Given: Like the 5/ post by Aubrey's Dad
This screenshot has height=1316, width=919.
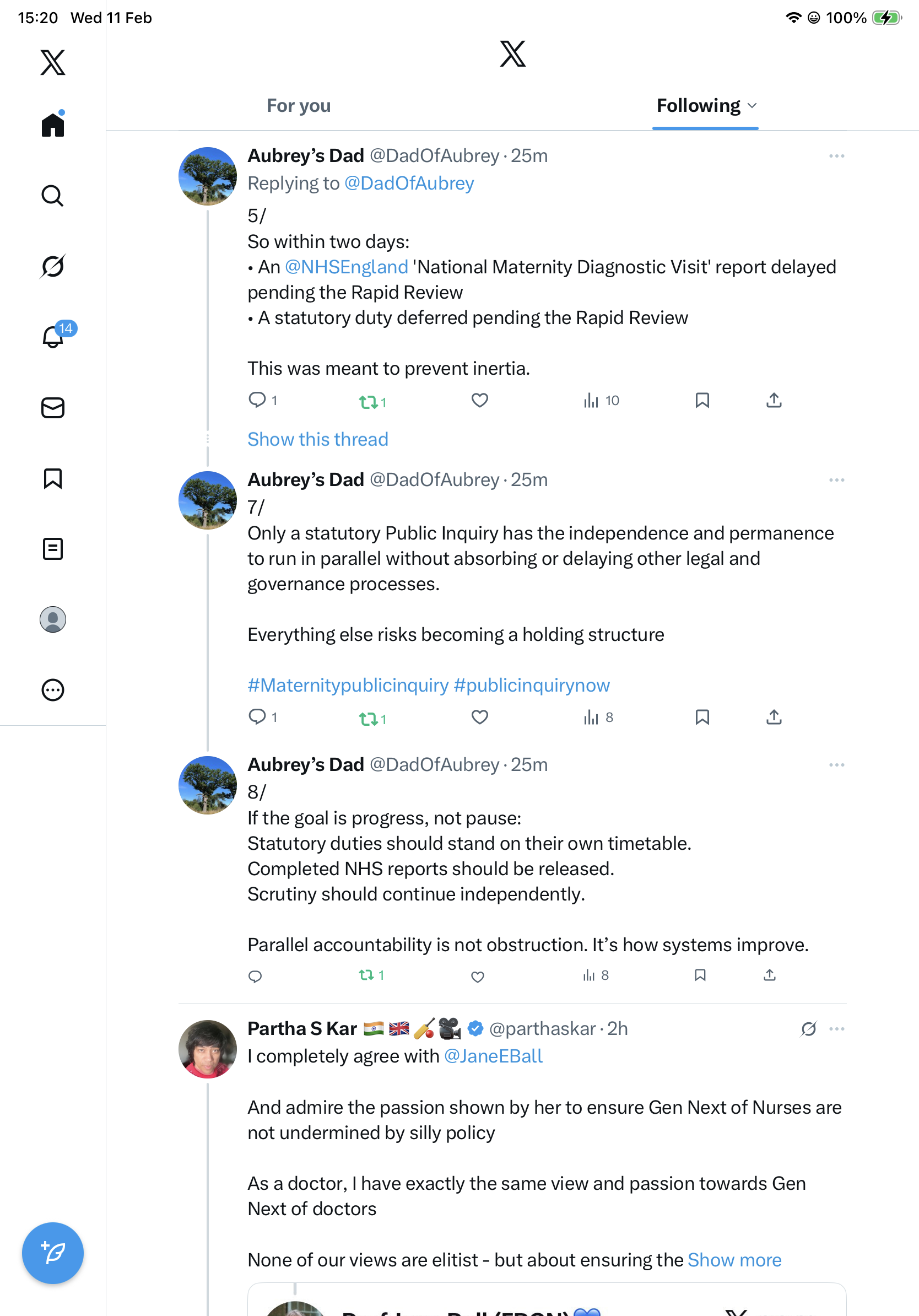Looking at the screenshot, I should [x=479, y=400].
